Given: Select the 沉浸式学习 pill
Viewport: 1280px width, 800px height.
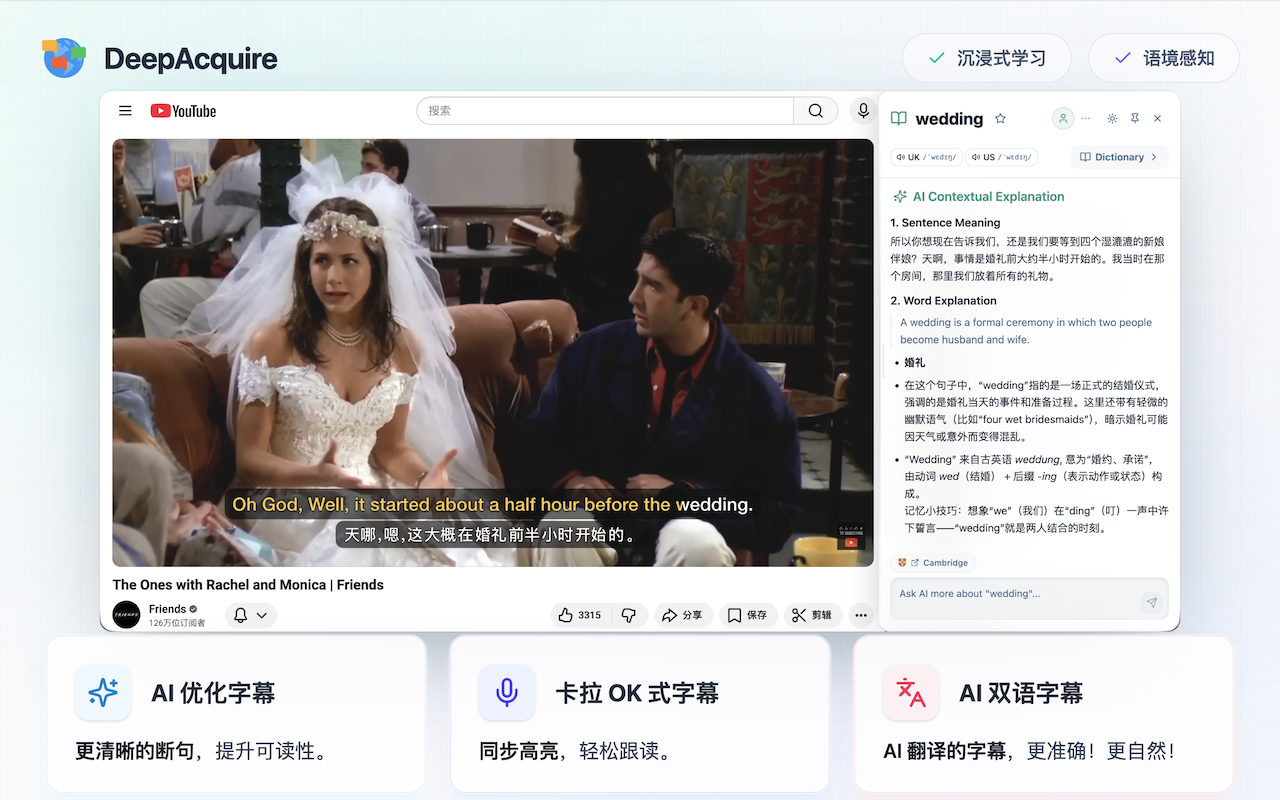Looking at the screenshot, I should click(x=987, y=58).
